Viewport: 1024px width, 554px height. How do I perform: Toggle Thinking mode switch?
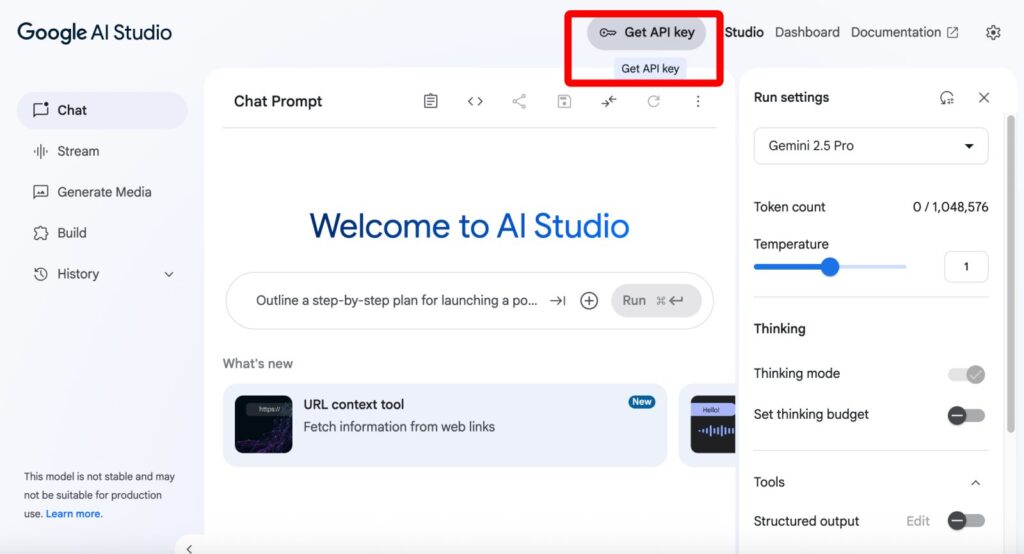(967, 374)
